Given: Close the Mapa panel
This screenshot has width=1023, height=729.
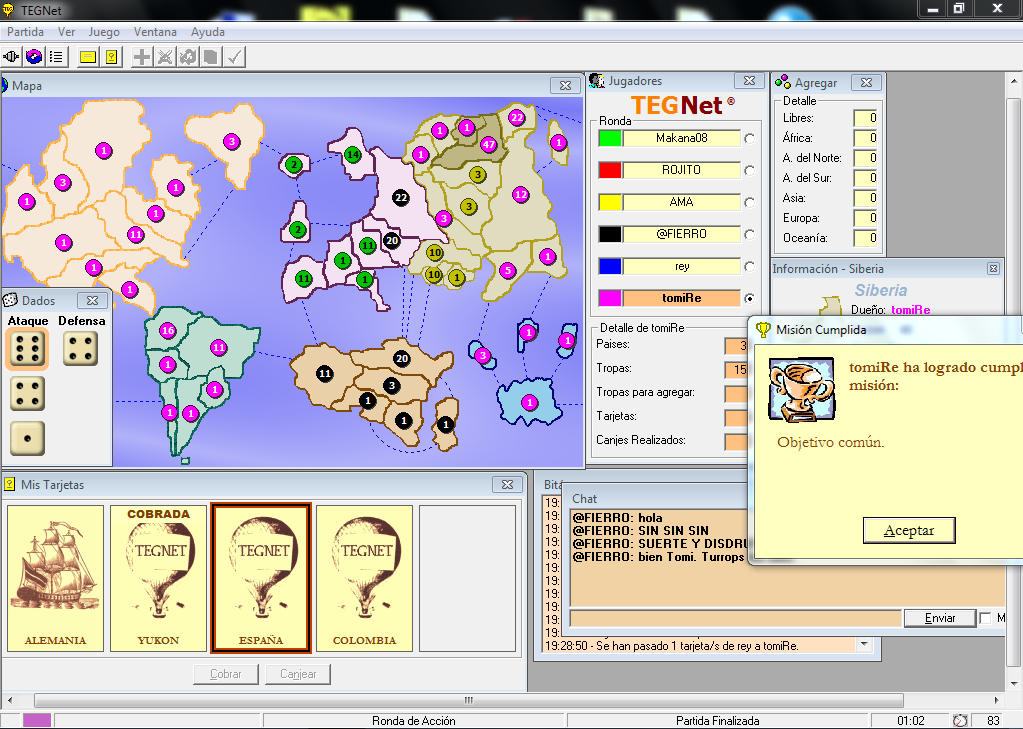Looking at the screenshot, I should coord(565,85).
